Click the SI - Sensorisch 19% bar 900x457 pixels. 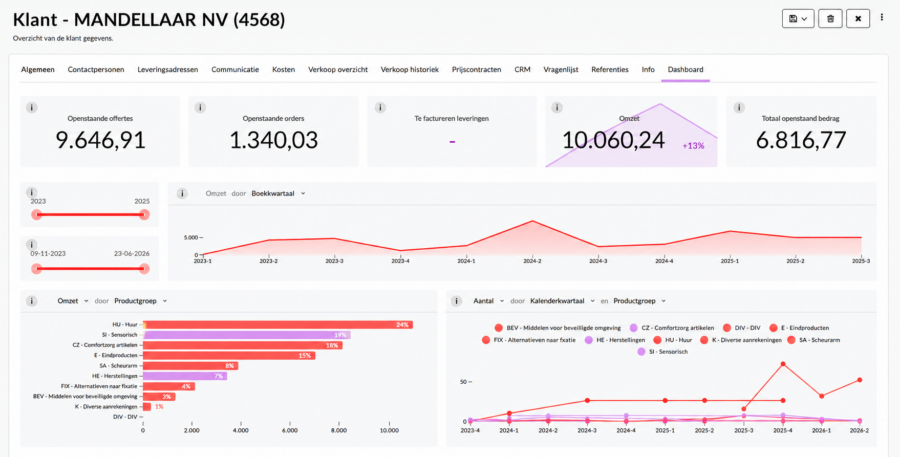(247, 335)
